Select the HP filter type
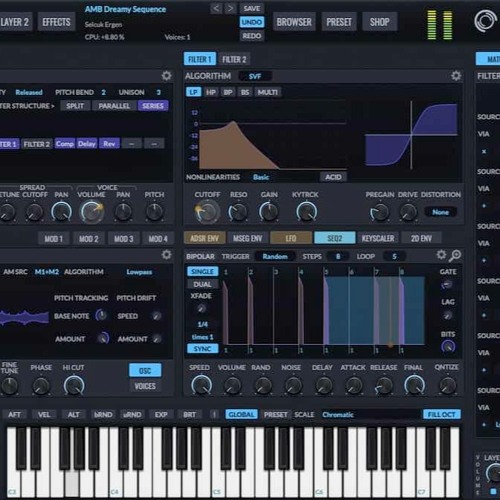500x500 pixels. 211,92
